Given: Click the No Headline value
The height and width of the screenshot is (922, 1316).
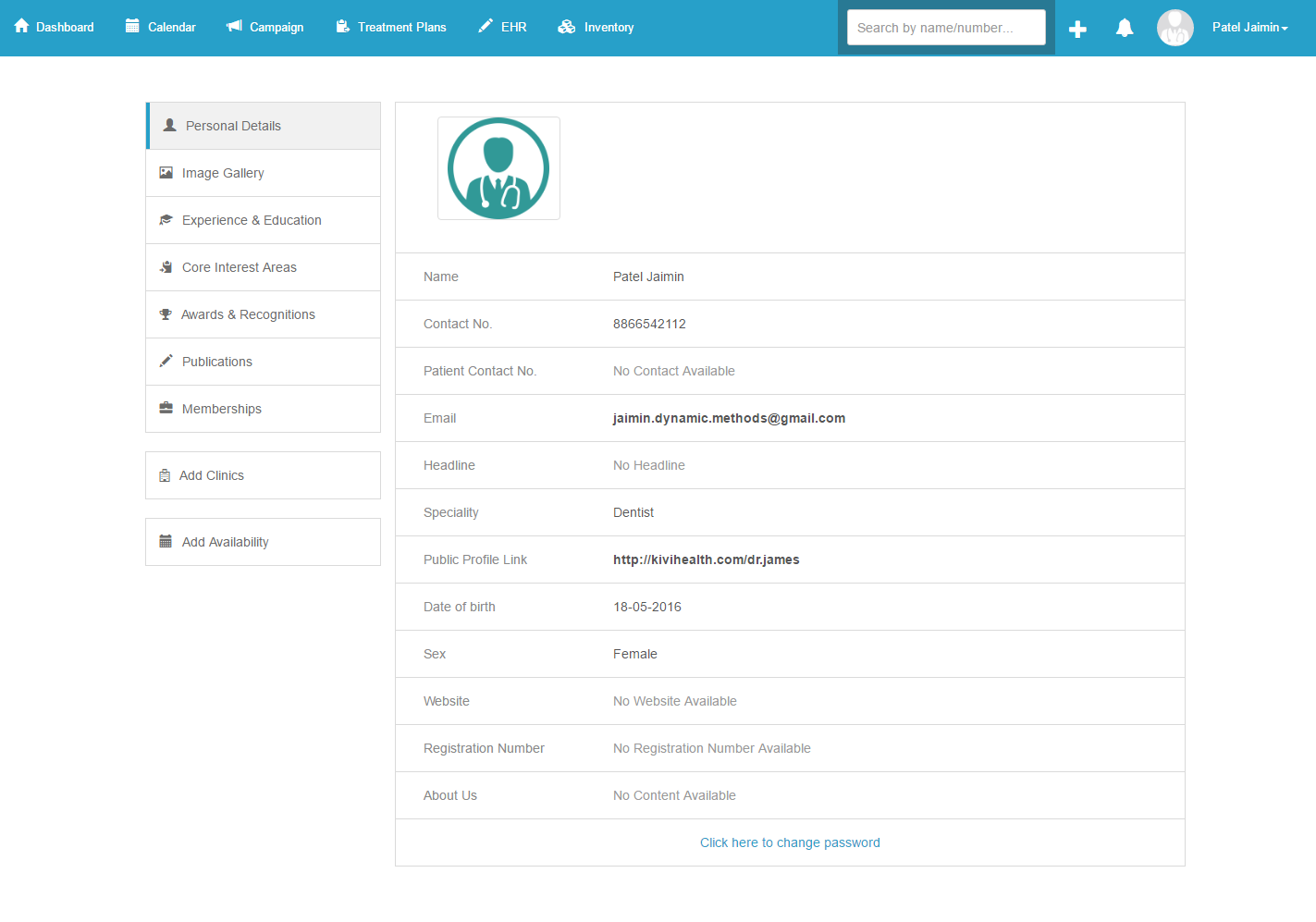Looking at the screenshot, I should point(649,465).
